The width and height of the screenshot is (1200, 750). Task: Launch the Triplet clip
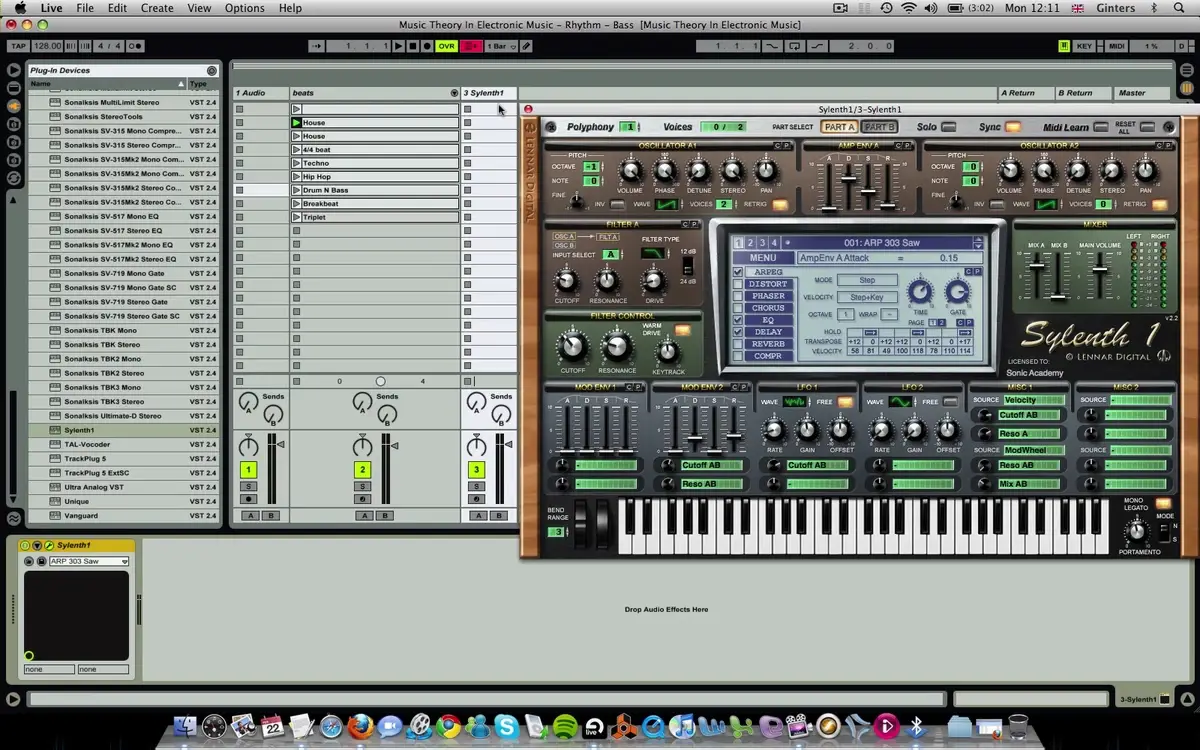[297, 217]
